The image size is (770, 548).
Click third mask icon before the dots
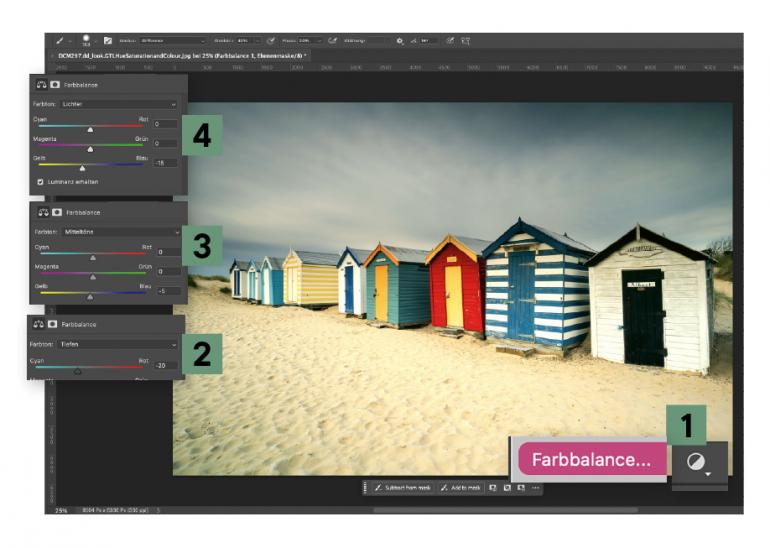click(x=521, y=488)
